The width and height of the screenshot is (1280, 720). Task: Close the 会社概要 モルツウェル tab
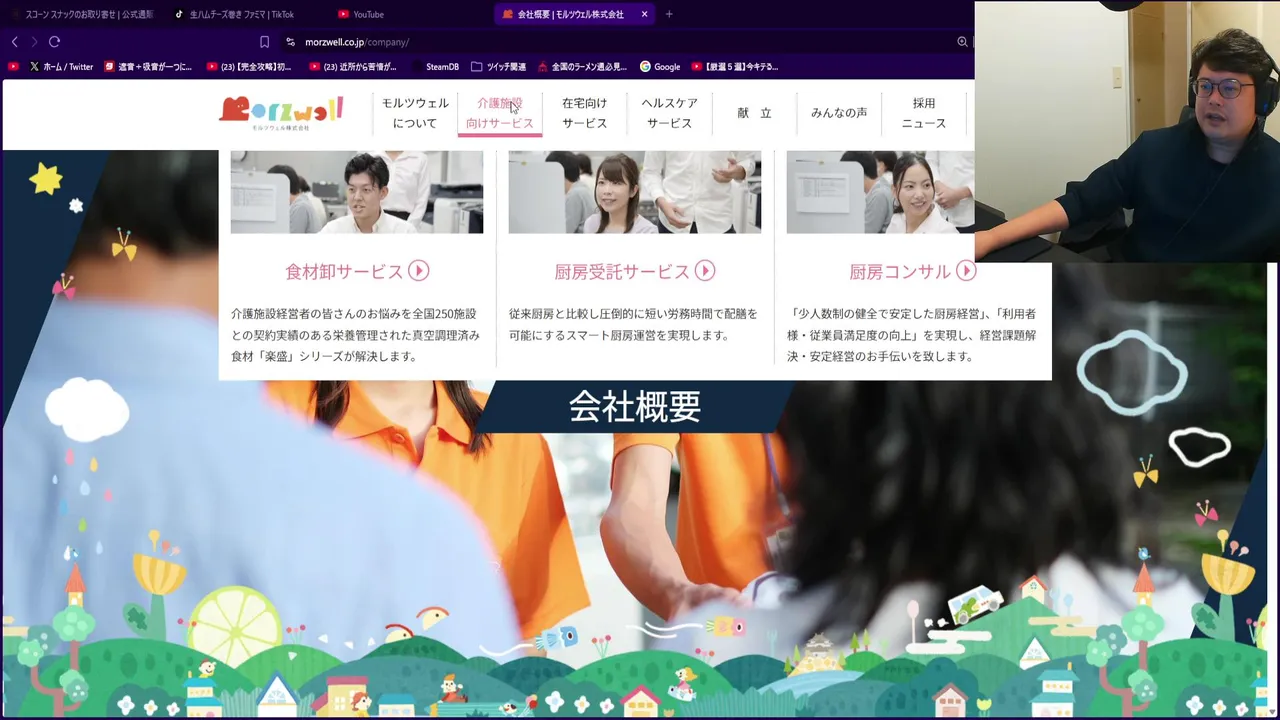(644, 14)
